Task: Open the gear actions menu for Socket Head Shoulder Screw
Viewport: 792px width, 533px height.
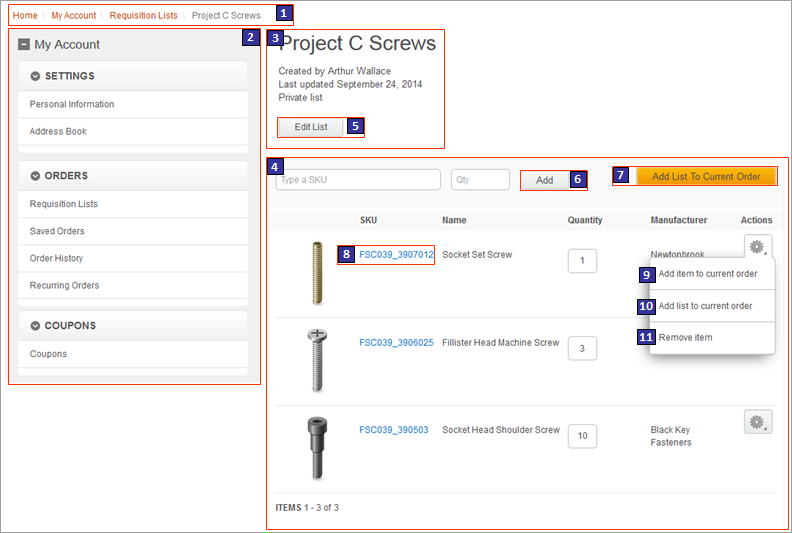Action: pos(758,422)
